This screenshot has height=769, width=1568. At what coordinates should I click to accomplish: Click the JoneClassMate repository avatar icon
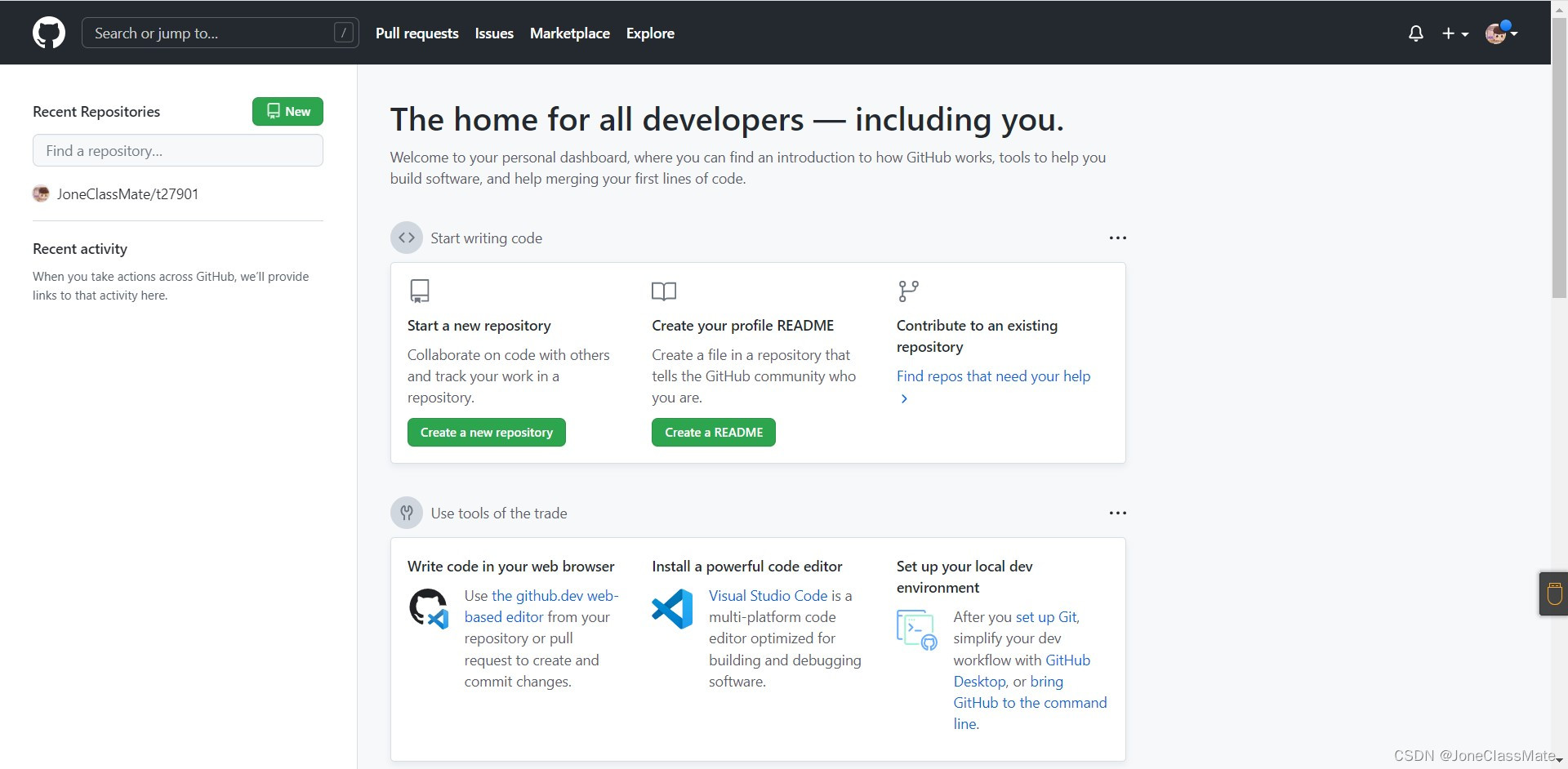click(41, 193)
